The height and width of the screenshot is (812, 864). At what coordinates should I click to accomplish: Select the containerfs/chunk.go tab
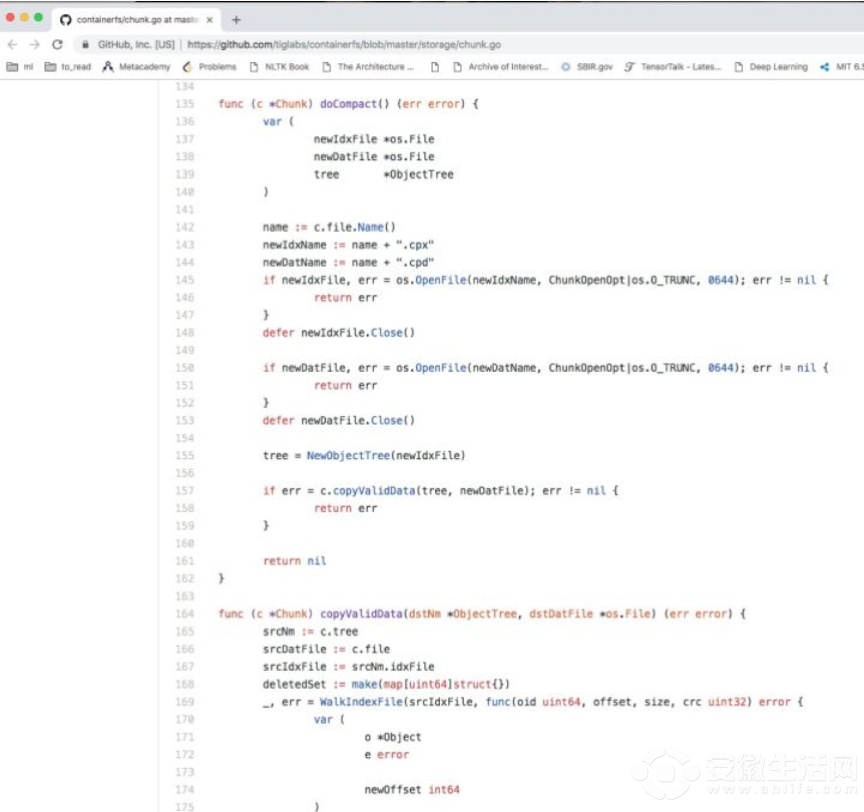pos(137,20)
